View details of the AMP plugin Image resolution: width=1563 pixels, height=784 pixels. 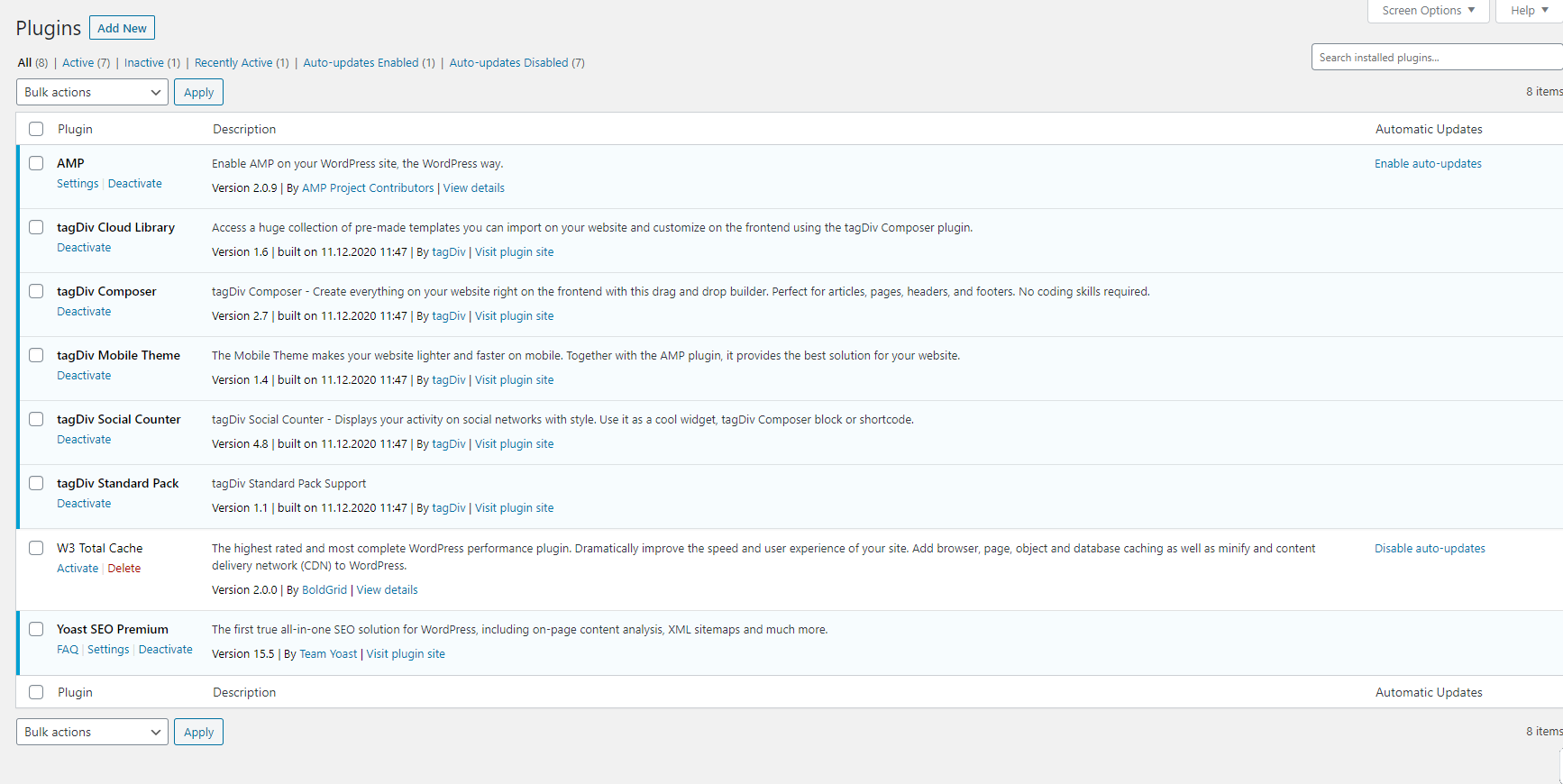474,188
